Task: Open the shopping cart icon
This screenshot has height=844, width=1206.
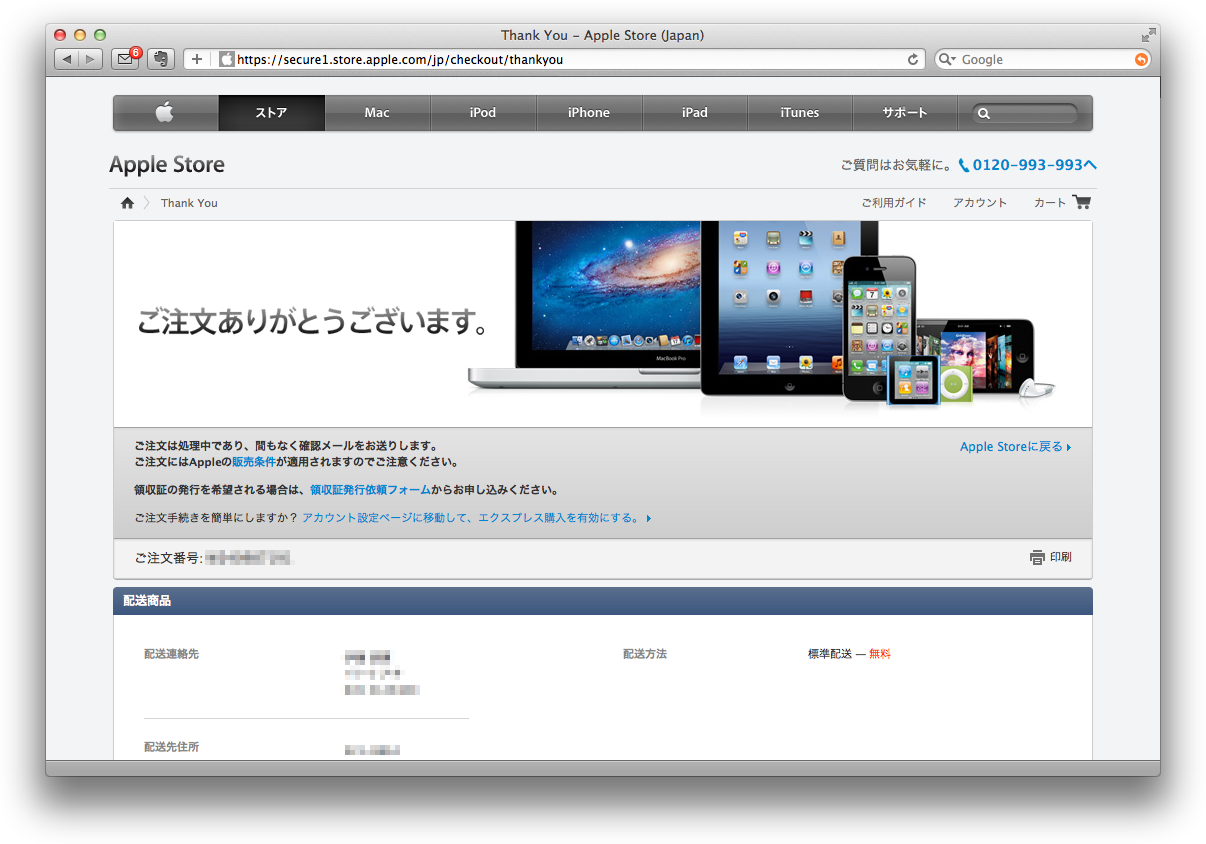Action: point(1081,202)
